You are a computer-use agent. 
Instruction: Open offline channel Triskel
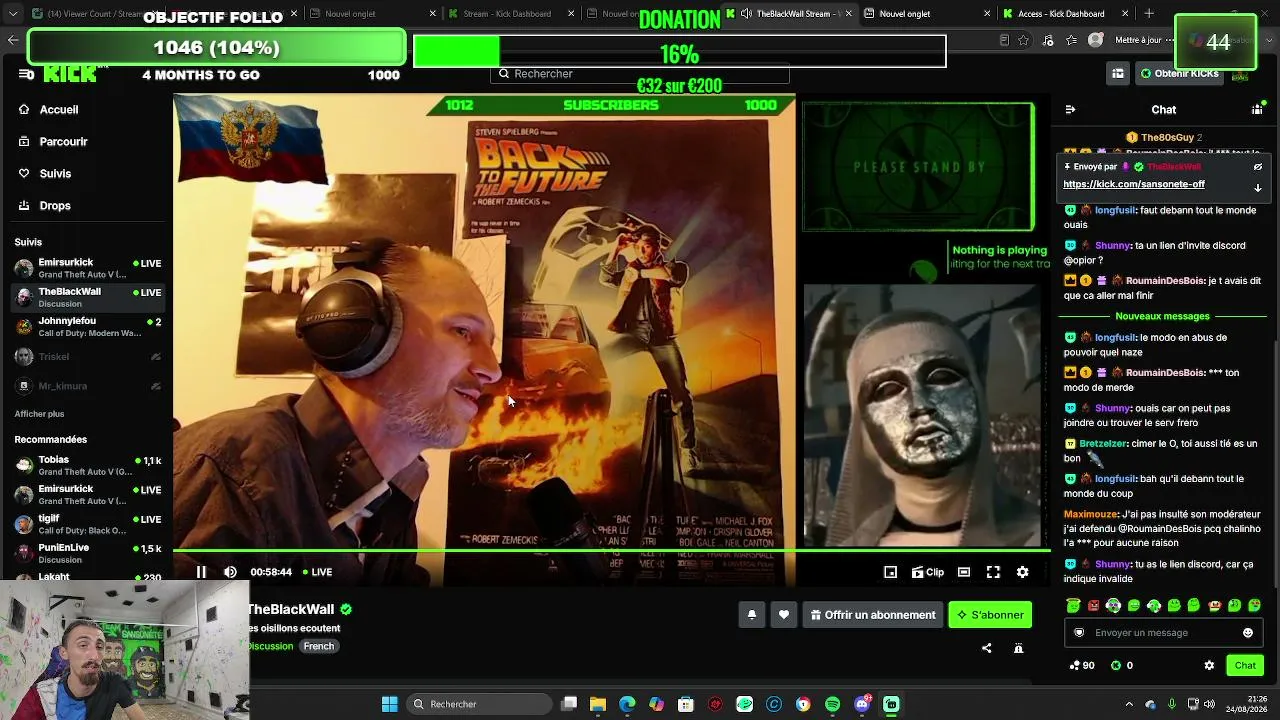click(88, 357)
